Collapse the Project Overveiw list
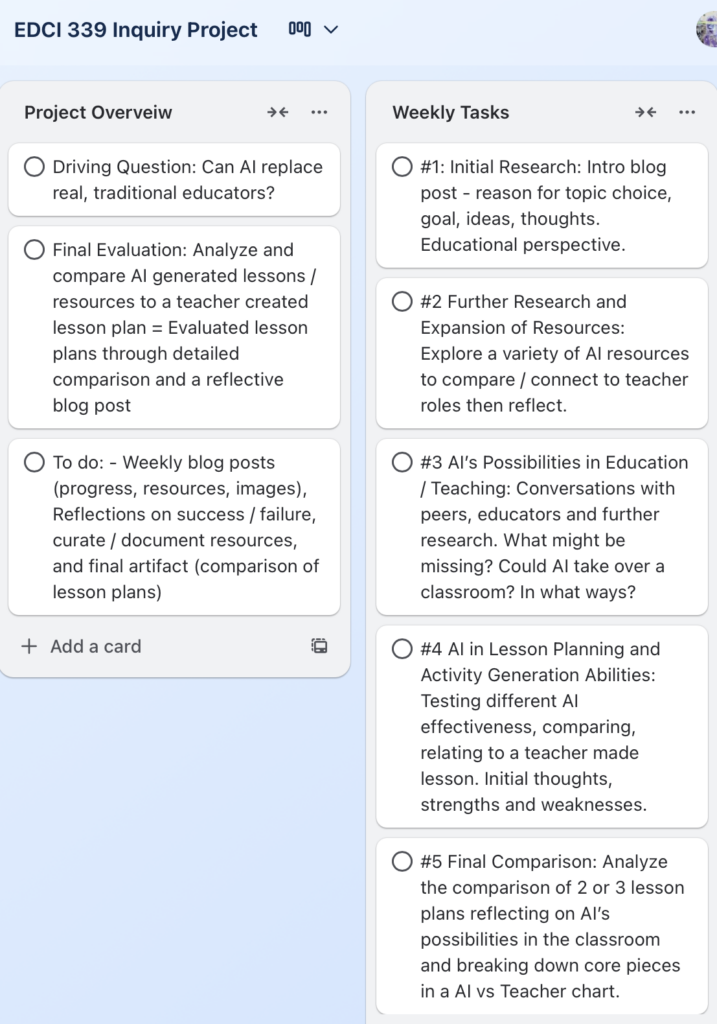The height and width of the screenshot is (1024, 717). (277, 112)
